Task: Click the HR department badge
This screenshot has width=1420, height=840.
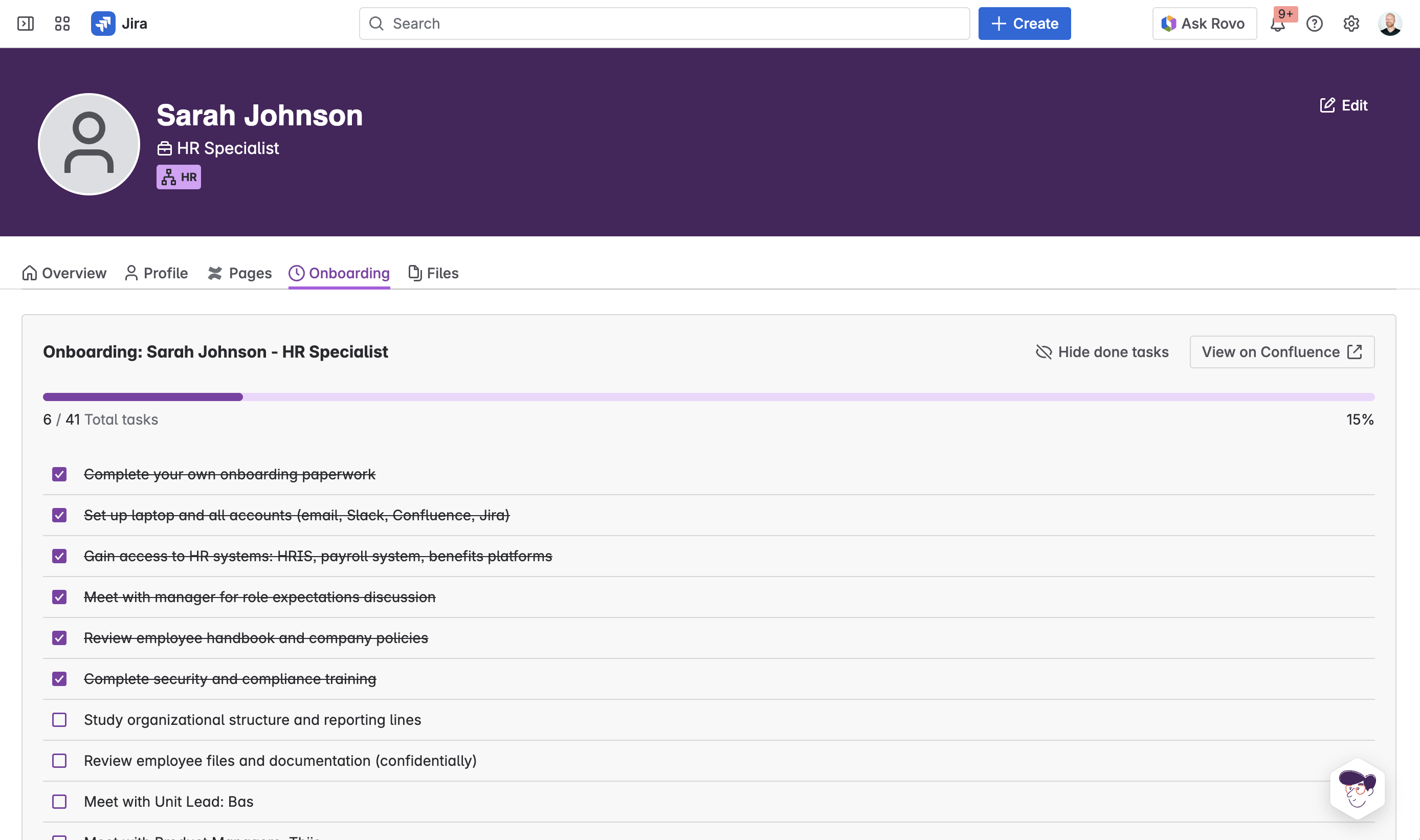Action: tap(179, 177)
